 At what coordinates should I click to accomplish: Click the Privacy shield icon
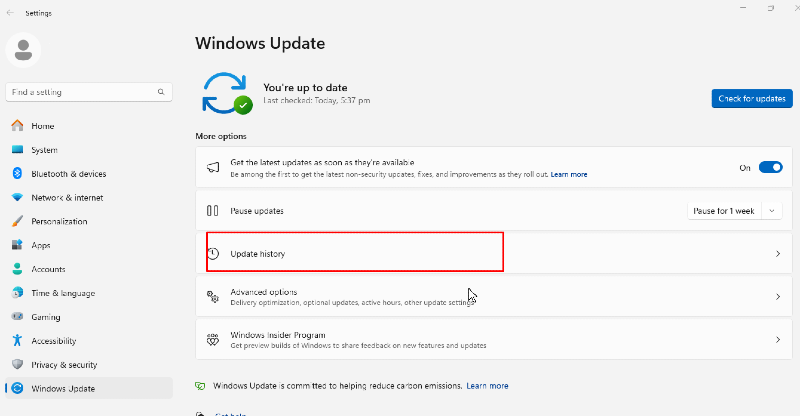[17, 364]
